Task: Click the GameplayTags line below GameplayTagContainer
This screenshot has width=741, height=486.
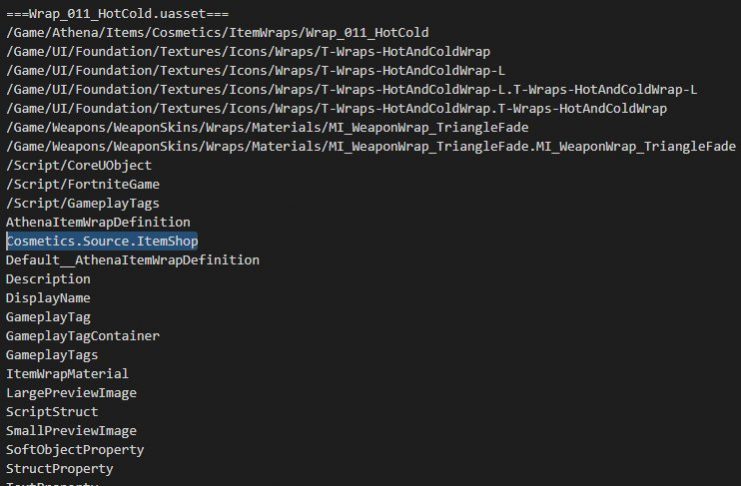Action: (x=52, y=355)
